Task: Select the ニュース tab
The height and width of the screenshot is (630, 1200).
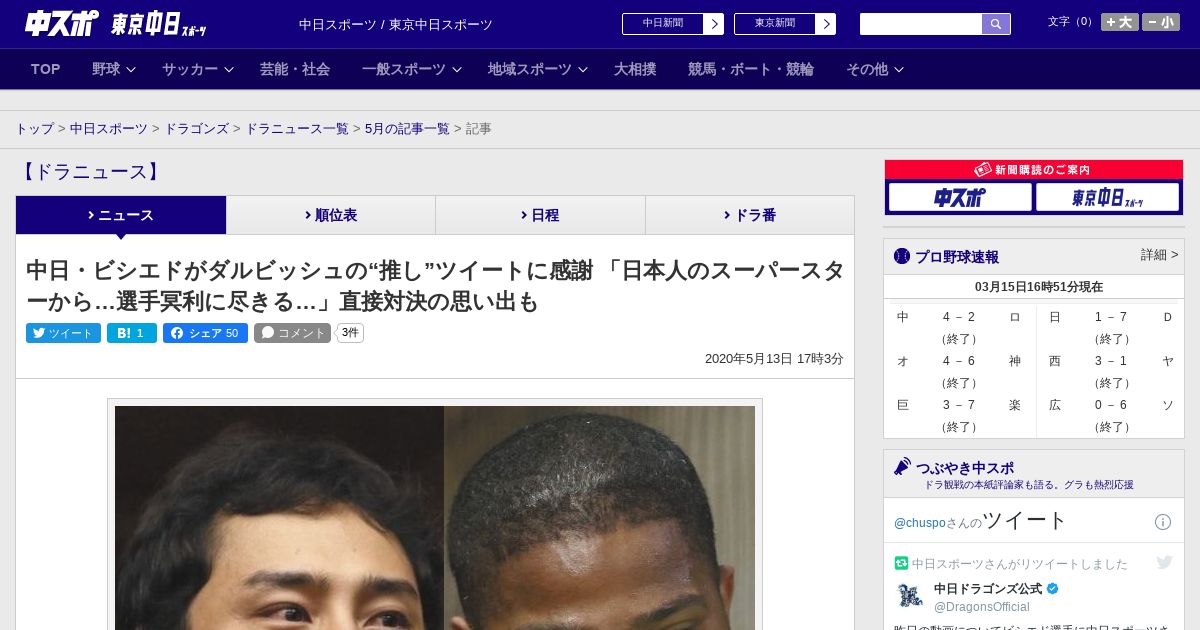Action: 121,215
